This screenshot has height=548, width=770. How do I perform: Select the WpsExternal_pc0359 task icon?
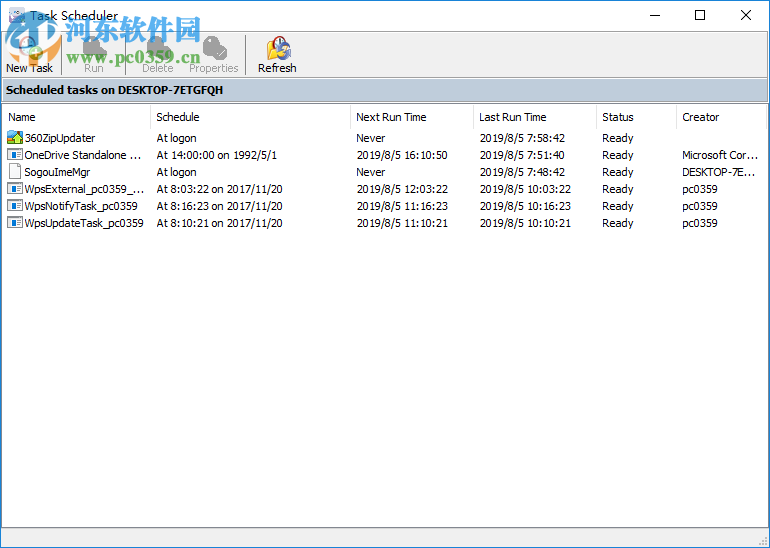coord(15,189)
